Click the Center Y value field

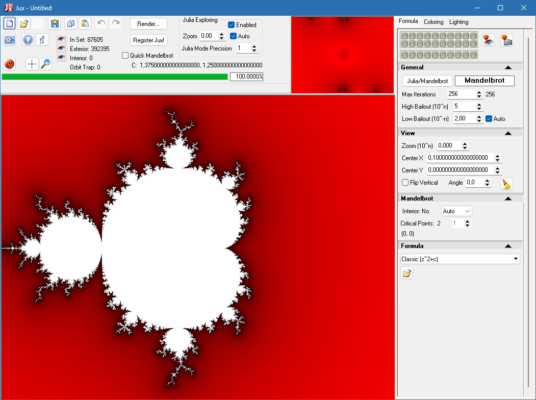point(460,170)
